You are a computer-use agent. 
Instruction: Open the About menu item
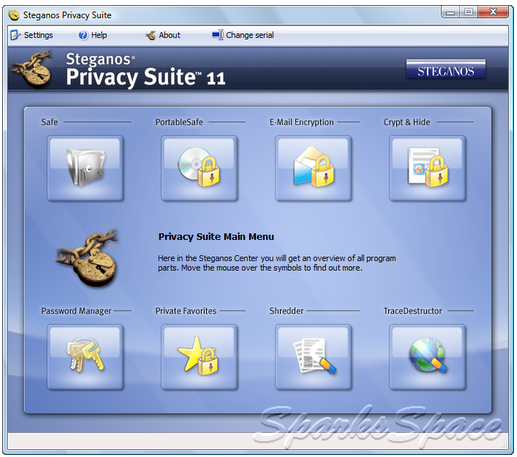click(163, 35)
